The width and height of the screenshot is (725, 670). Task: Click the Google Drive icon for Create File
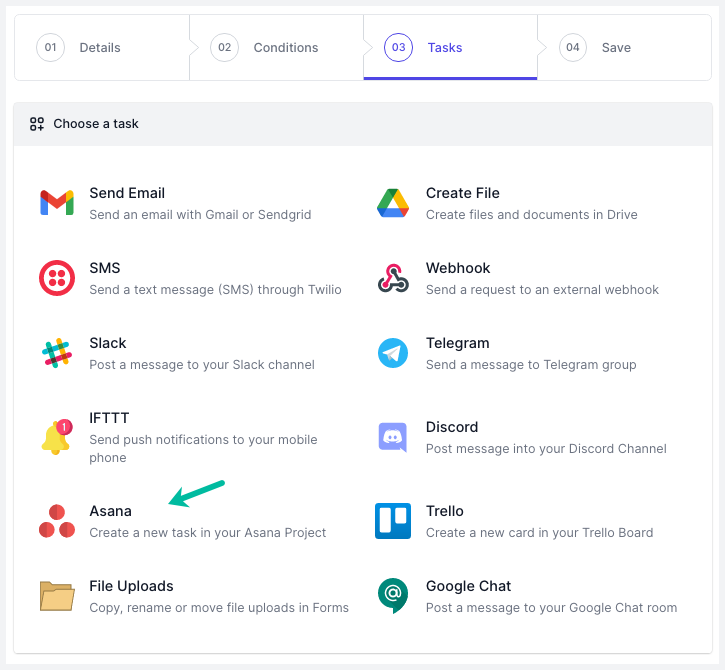tap(393, 203)
